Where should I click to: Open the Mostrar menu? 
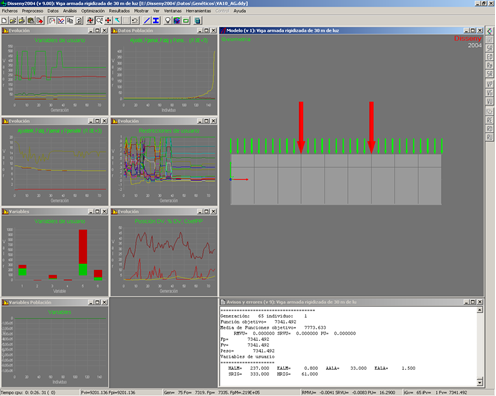pyautogui.click(x=141, y=11)
